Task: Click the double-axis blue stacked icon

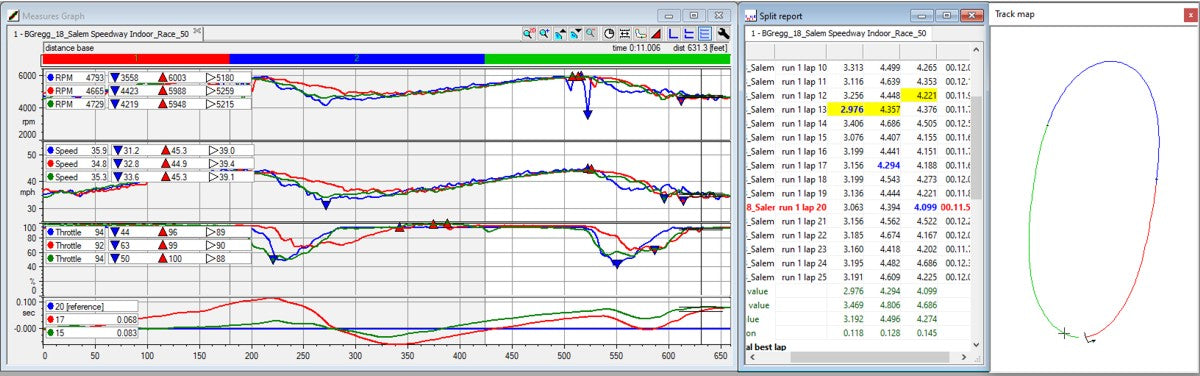Action: point(689,33)
